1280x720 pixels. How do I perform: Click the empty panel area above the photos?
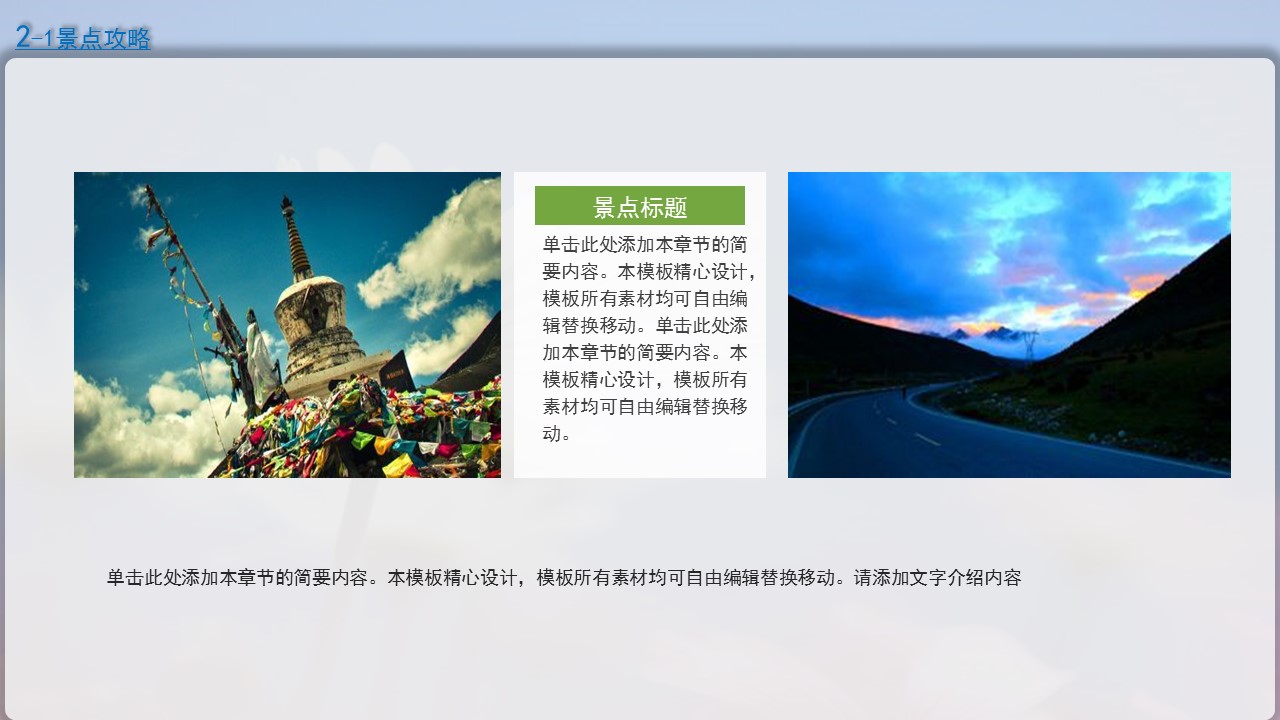(x=640, y=115)
